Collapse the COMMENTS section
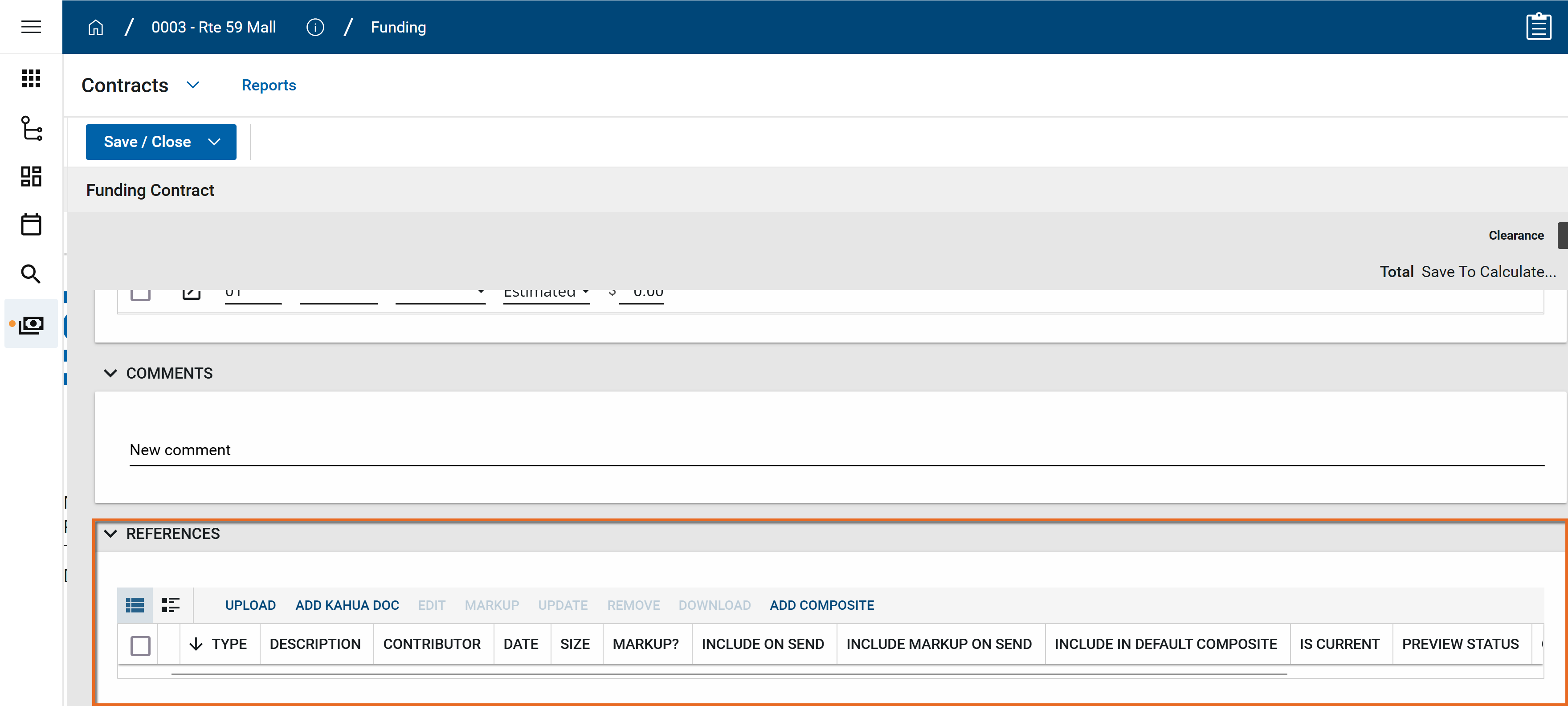This screenshot has height=706, width=1568. pos(110,373)
